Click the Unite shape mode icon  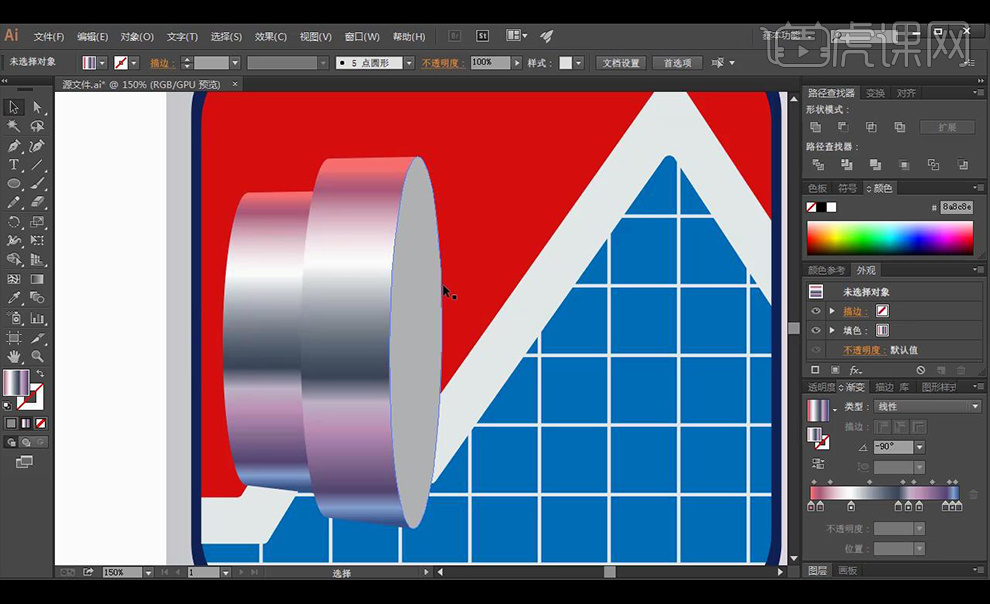[816, 127]
